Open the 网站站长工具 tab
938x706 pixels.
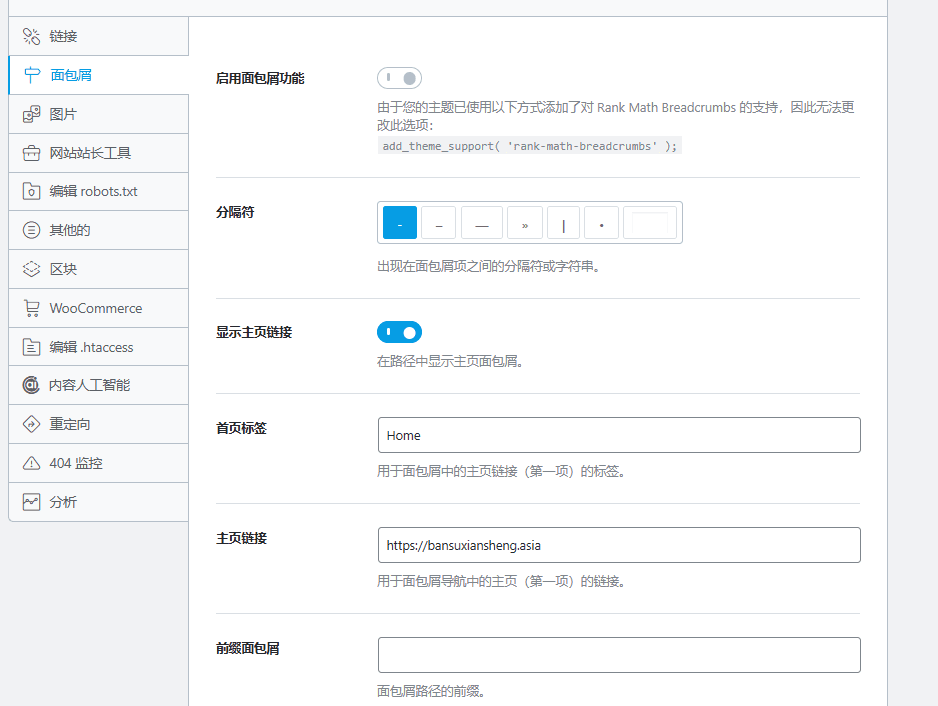[x=99, y=153]
